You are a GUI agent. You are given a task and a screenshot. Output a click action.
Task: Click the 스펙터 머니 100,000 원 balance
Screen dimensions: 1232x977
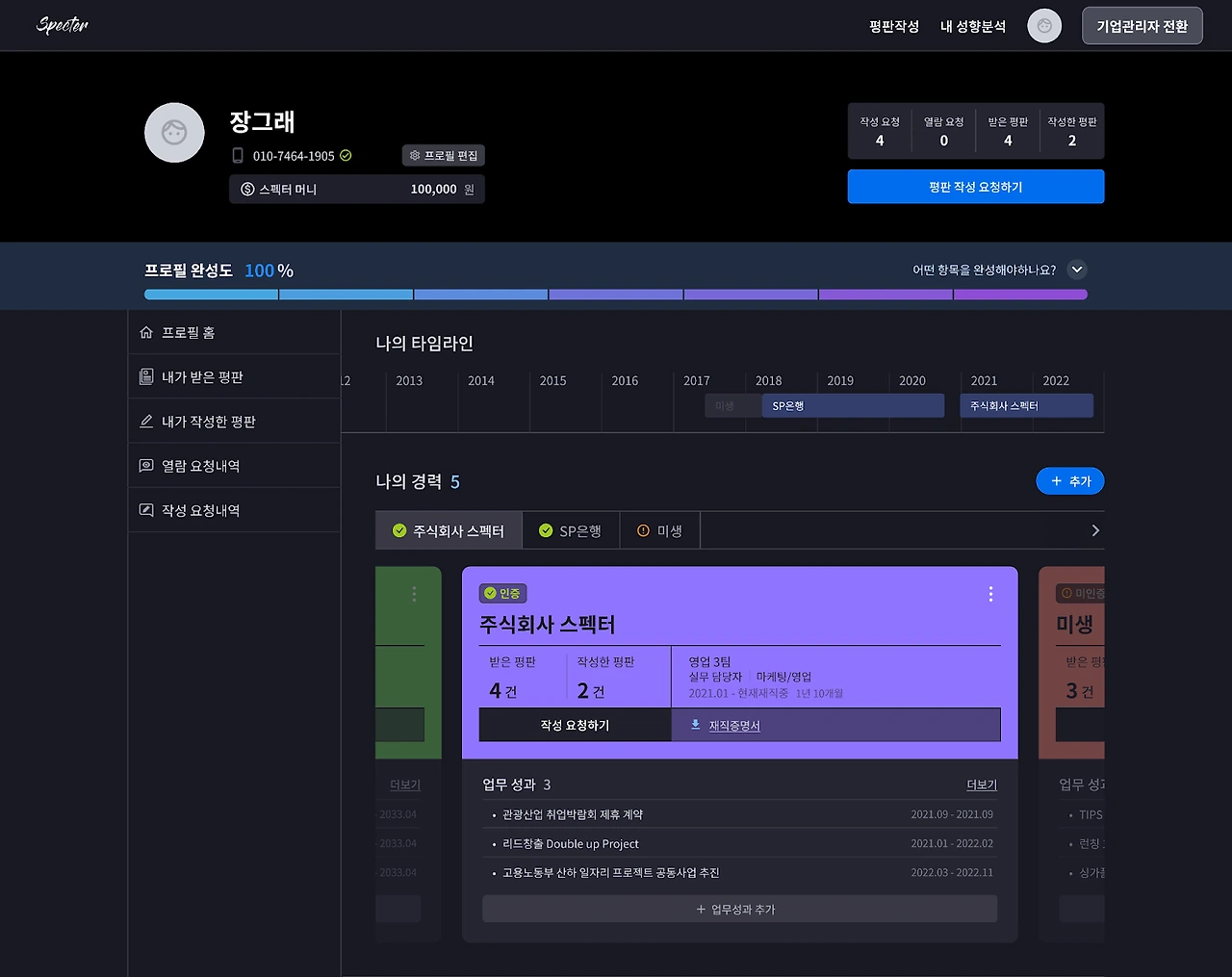click(357, 190)
